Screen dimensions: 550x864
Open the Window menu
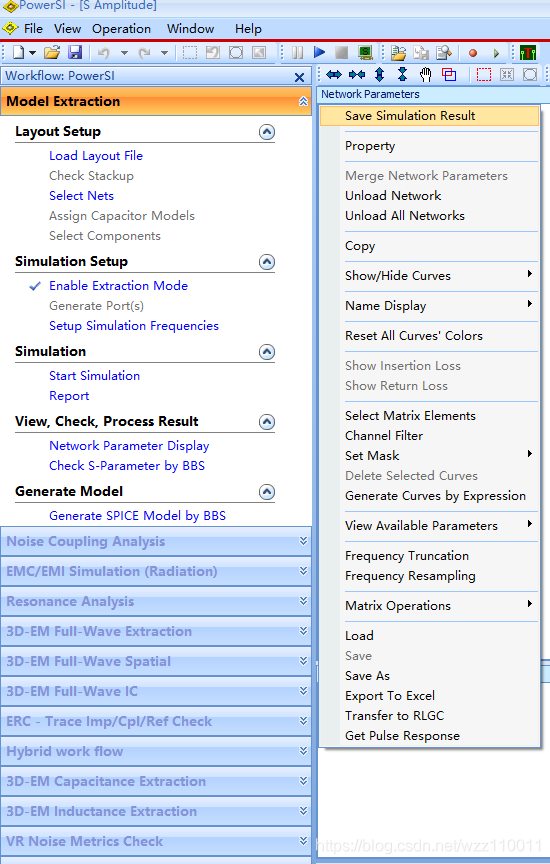tap(191, 29)
